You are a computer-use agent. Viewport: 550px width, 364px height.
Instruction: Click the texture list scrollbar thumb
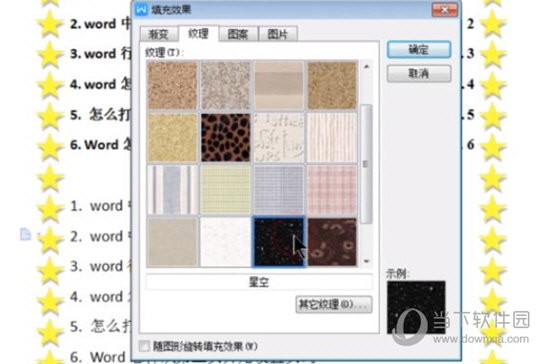(x=366, y=164)
